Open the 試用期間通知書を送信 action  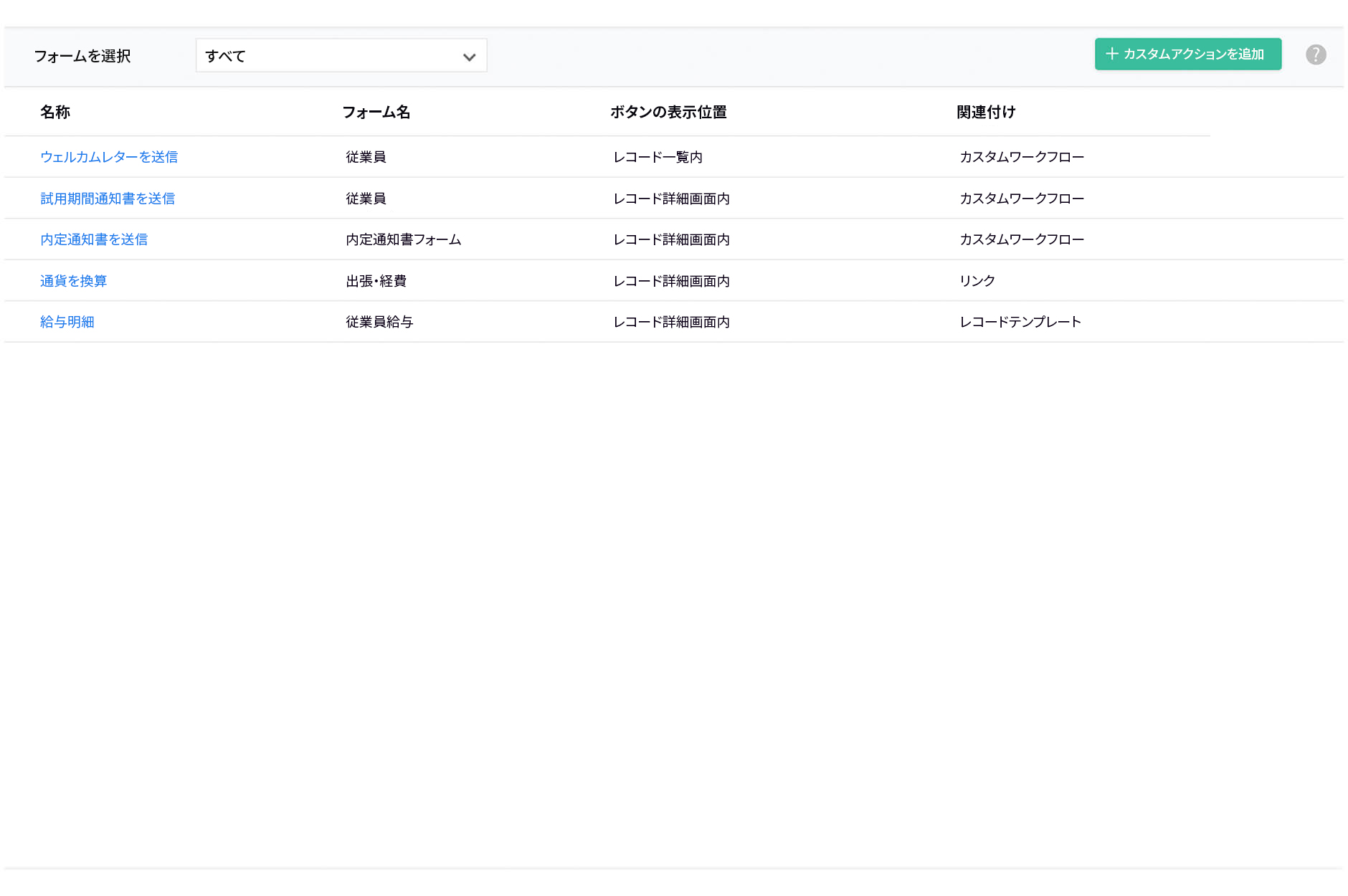pos(108,199)
